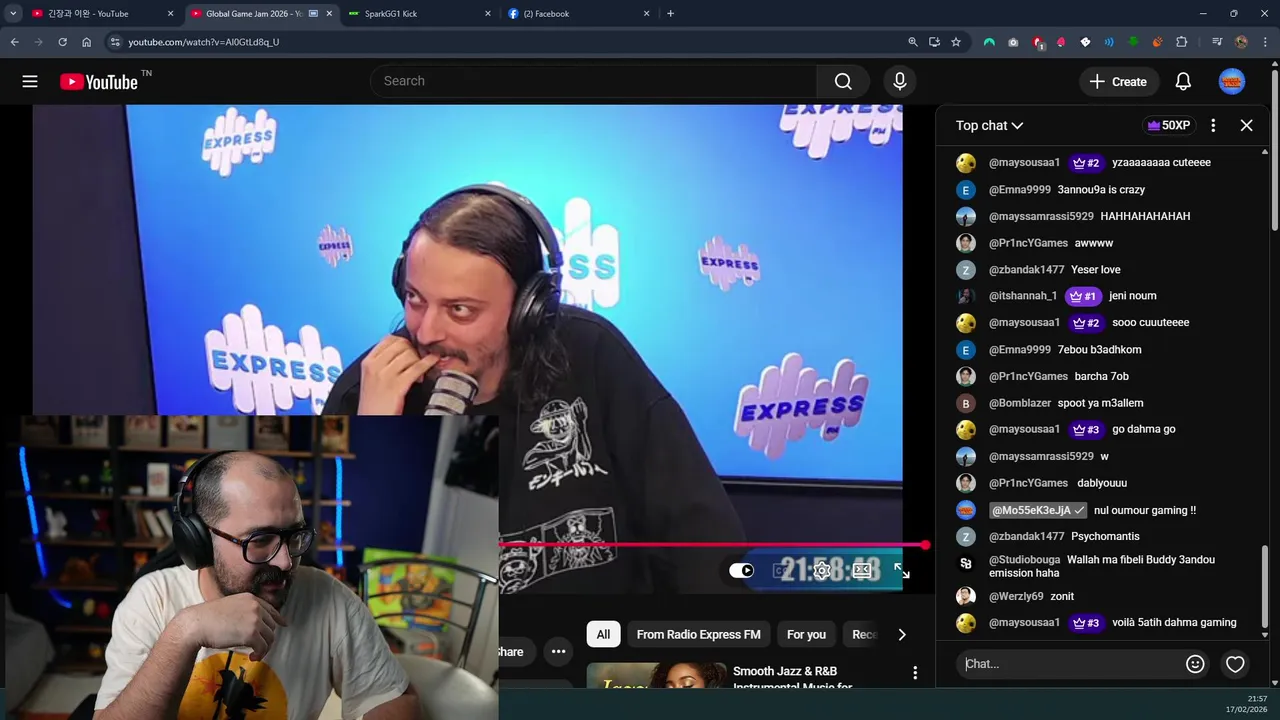1280x720 pixels.
Task: Reload the page
Action: pos(62,42)
